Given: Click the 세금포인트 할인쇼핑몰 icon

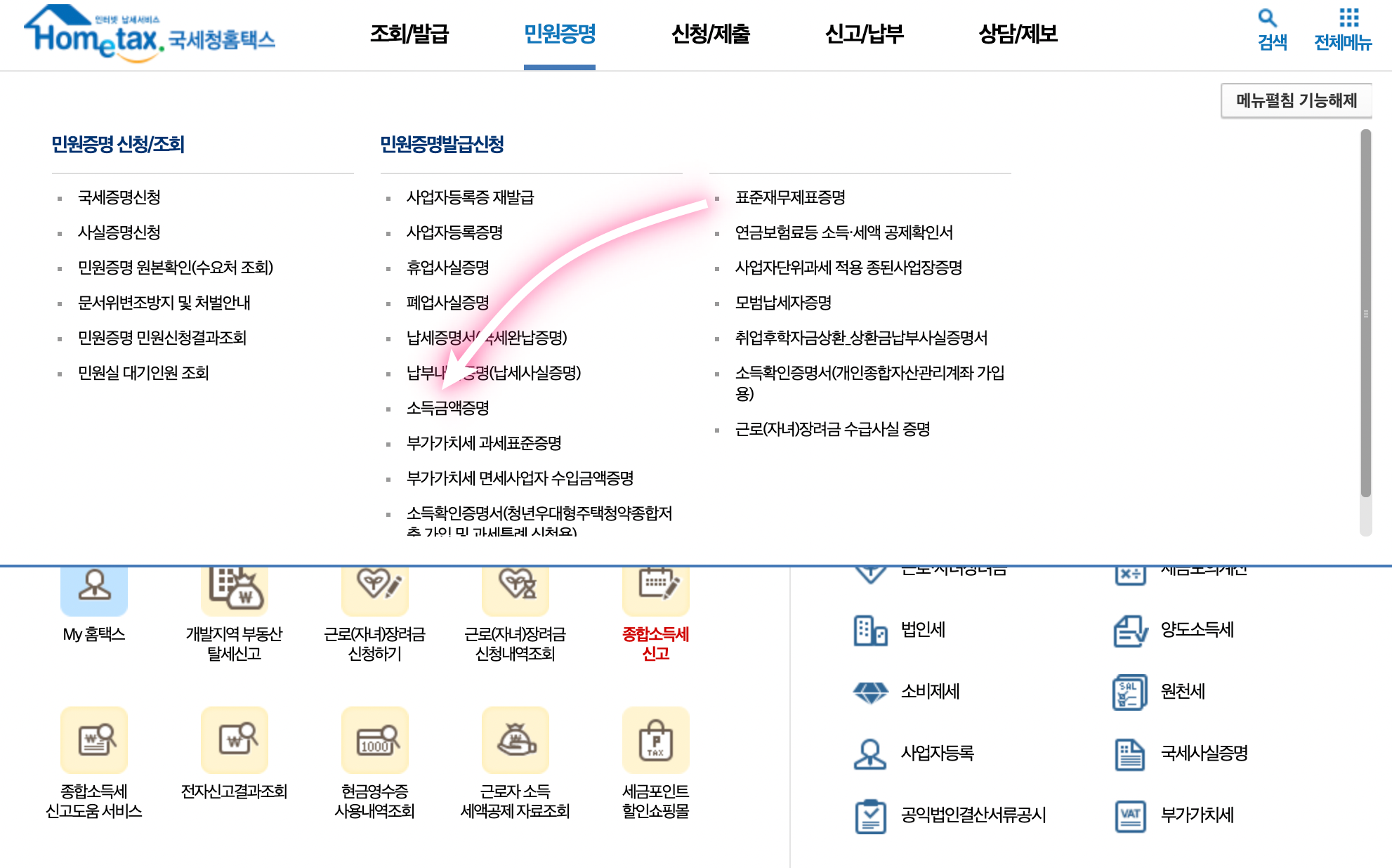Looking at the screenshot, I should (x=655, y=740).
